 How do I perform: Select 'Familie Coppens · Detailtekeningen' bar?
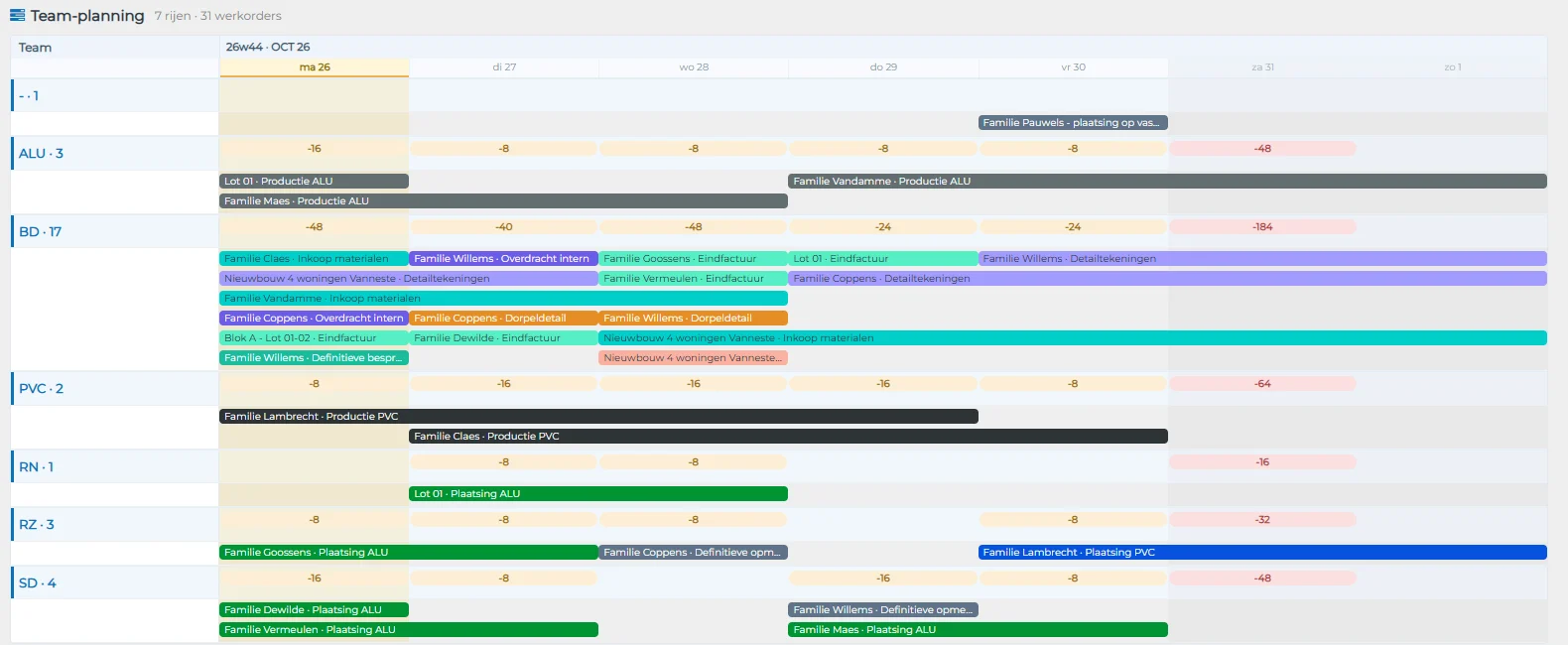1167,279
